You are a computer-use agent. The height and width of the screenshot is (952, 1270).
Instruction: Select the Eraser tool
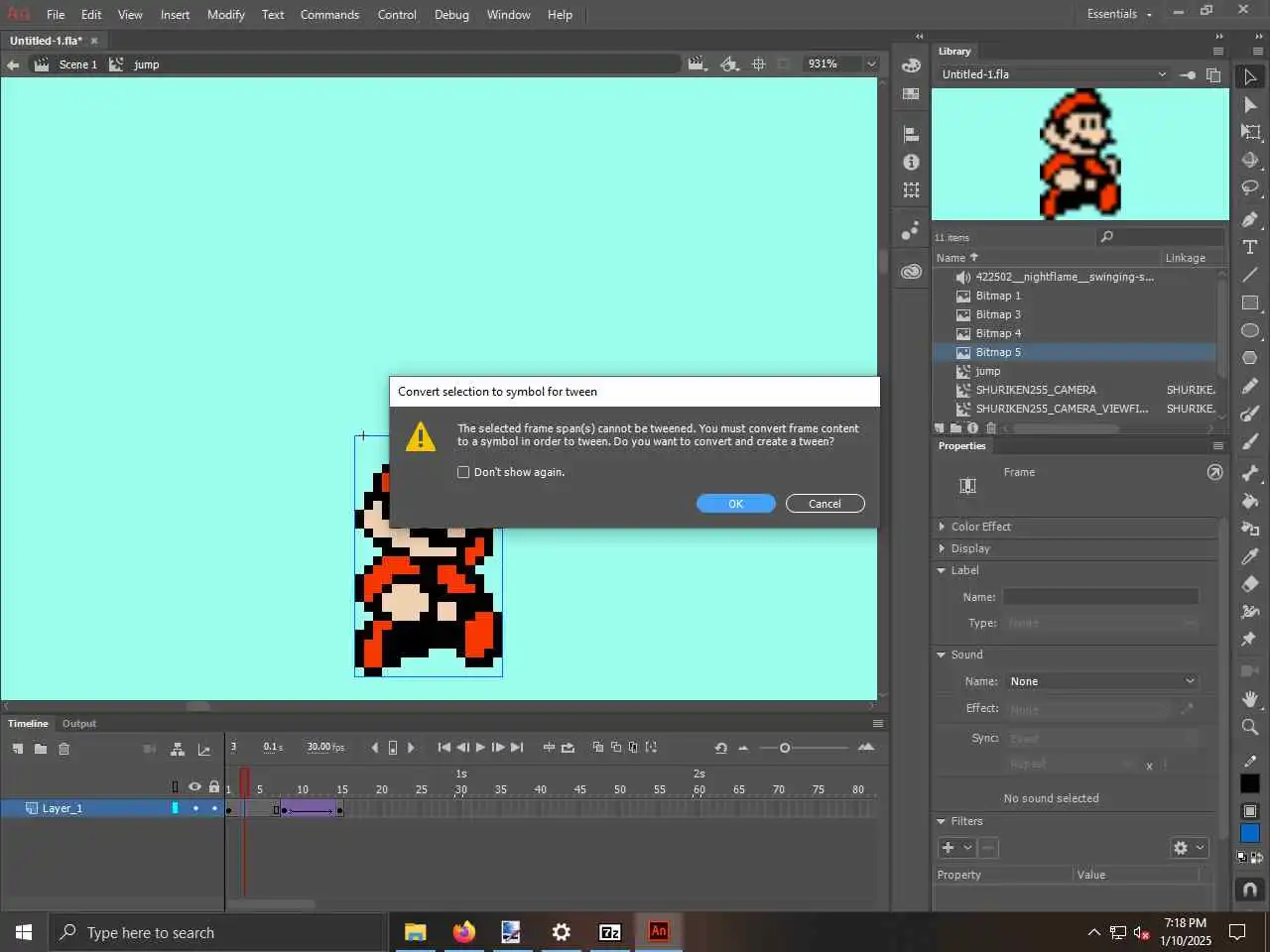[x=1250, y=584]
